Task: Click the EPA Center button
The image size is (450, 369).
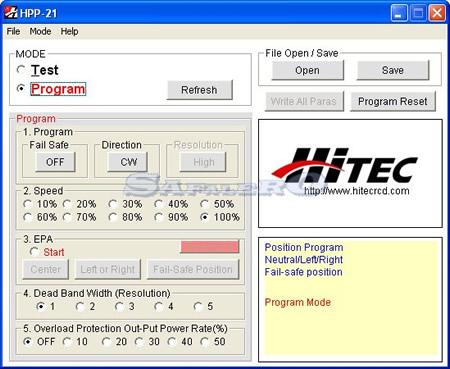Action: [x=46, y=269]
